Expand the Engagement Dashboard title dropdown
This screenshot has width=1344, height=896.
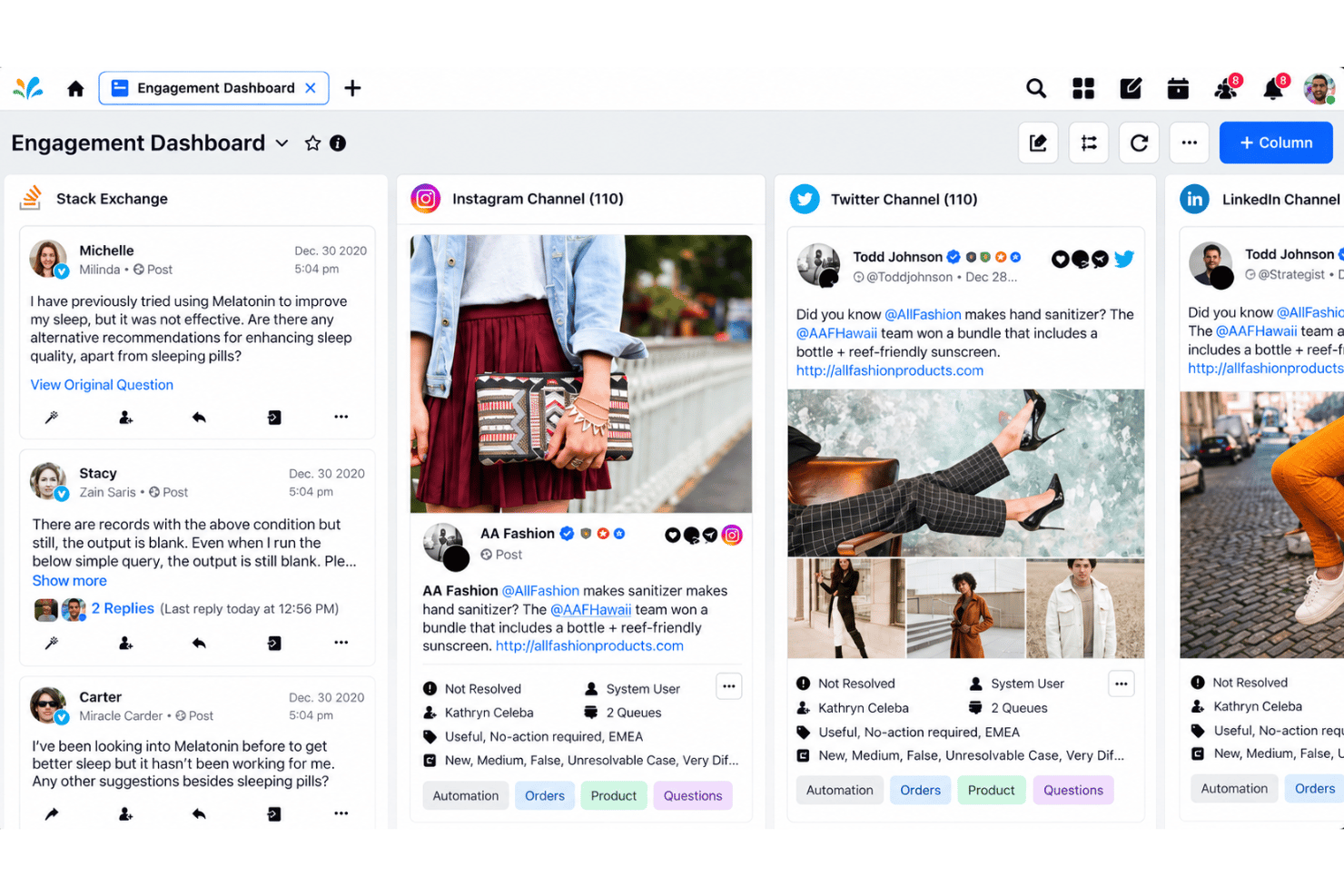tap(282, 143)
